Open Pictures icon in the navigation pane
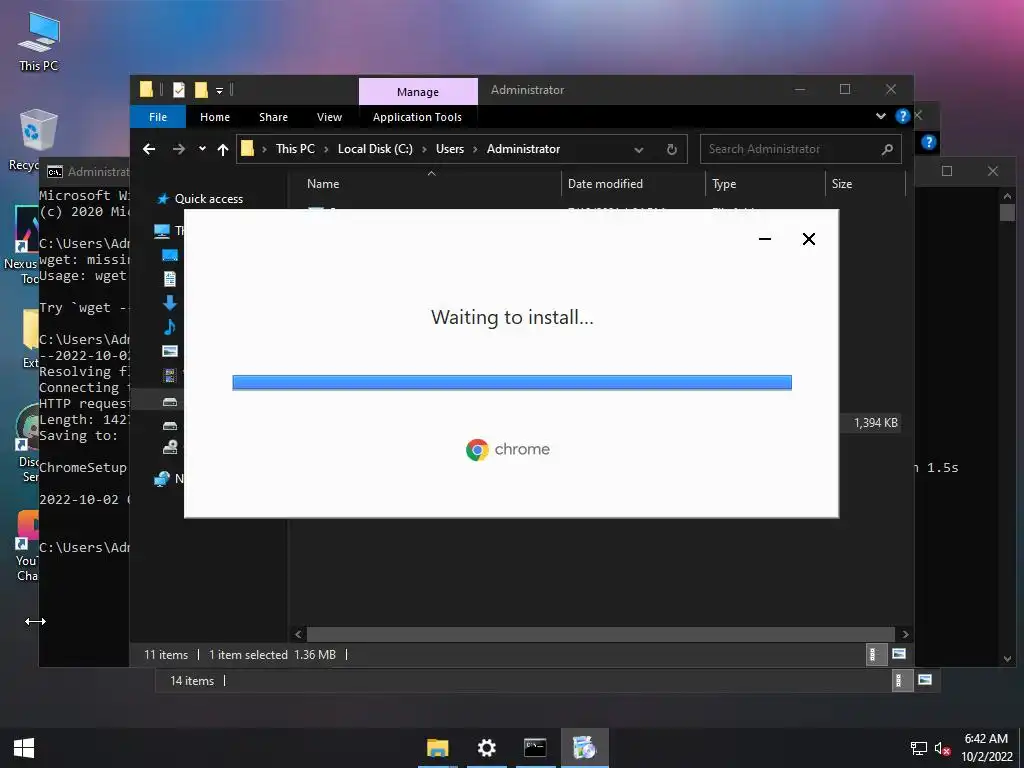 point(170,351)
